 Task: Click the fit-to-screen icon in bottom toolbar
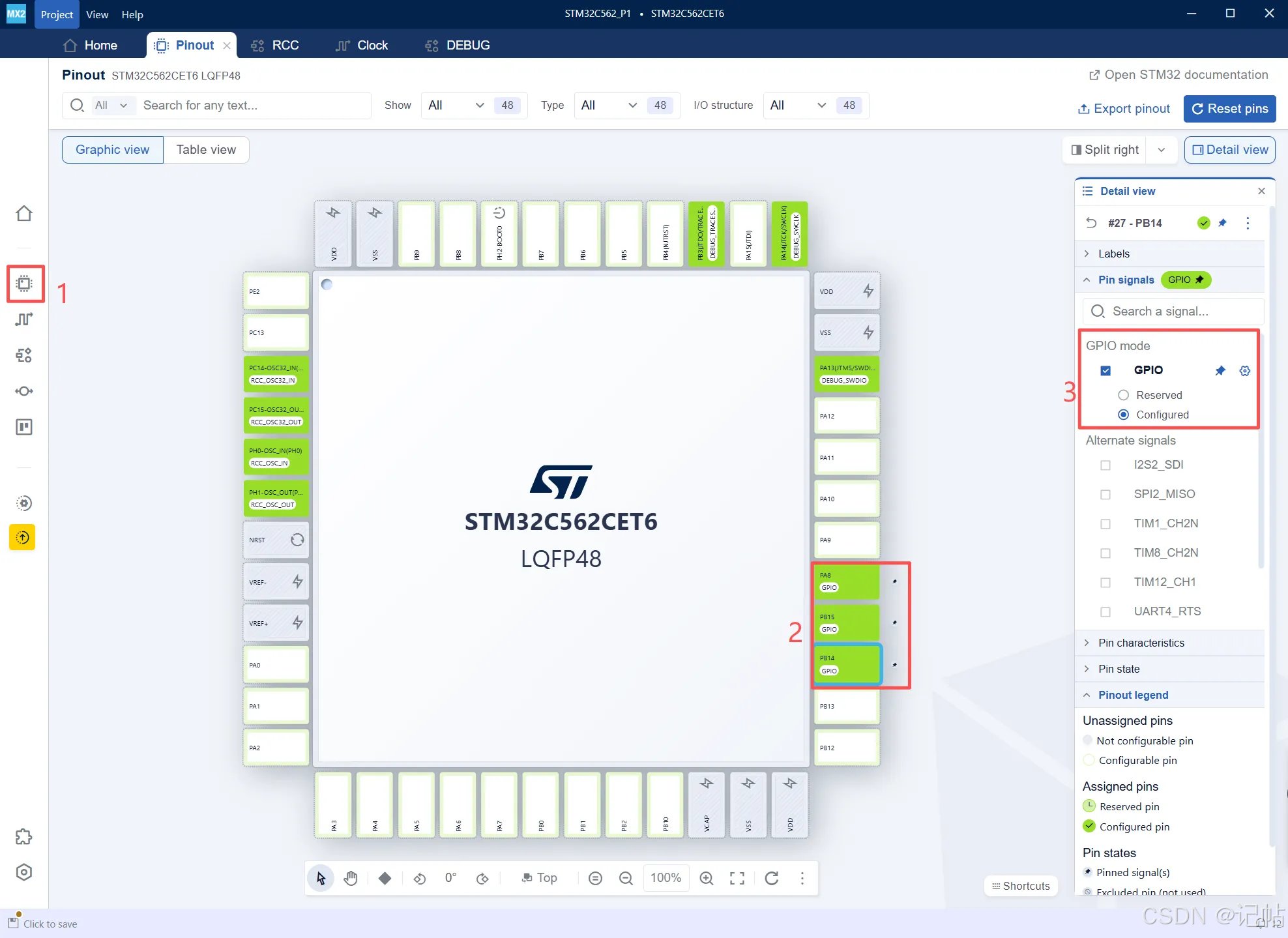pyautogui.click(x=737, y=879)
